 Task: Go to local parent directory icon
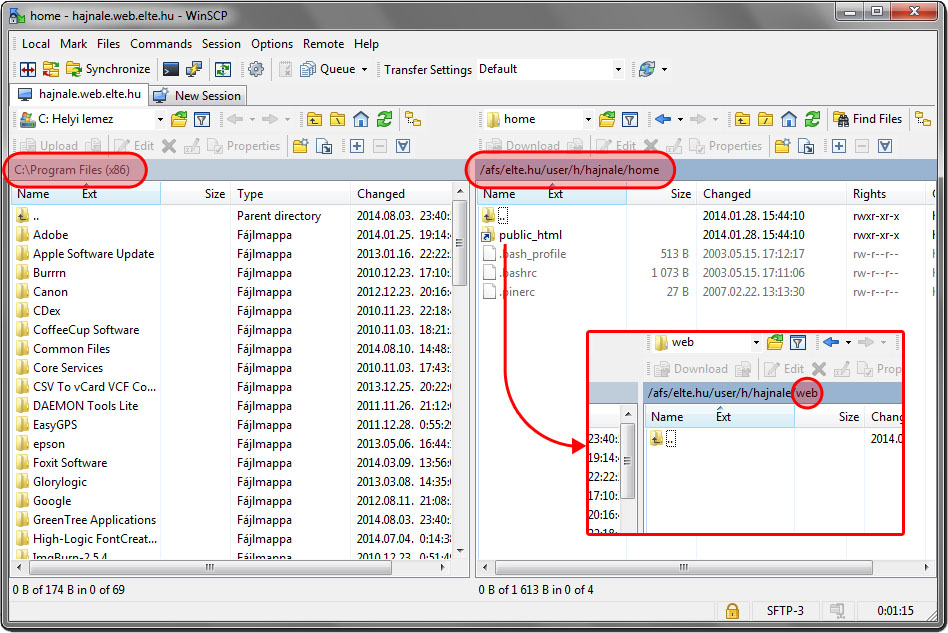[x=314, y=119]
